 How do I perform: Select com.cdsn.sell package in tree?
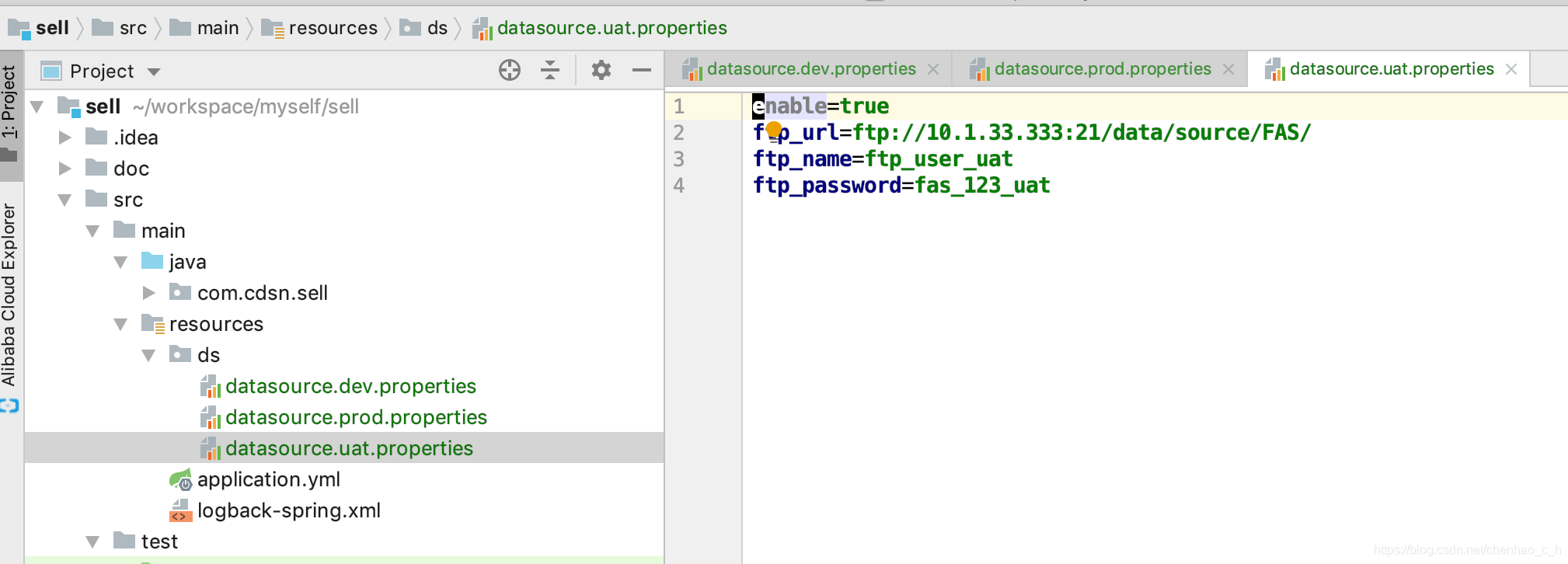263,293
